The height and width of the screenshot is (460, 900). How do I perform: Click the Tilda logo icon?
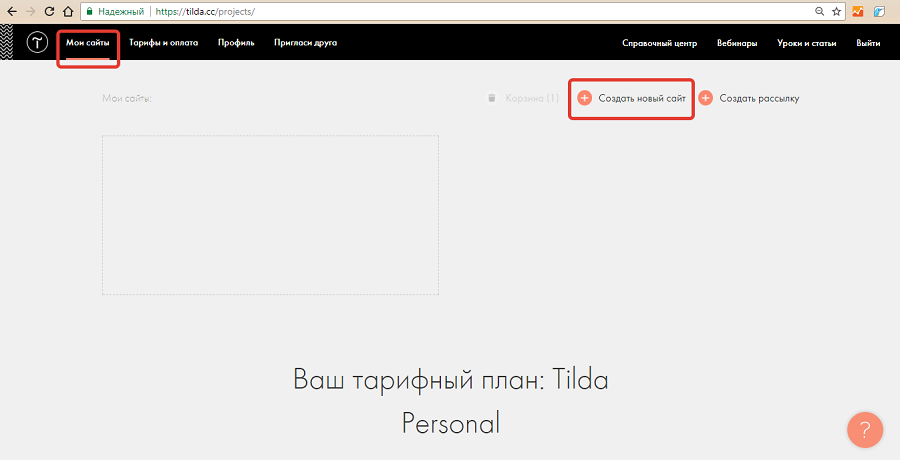pos(37,42)
